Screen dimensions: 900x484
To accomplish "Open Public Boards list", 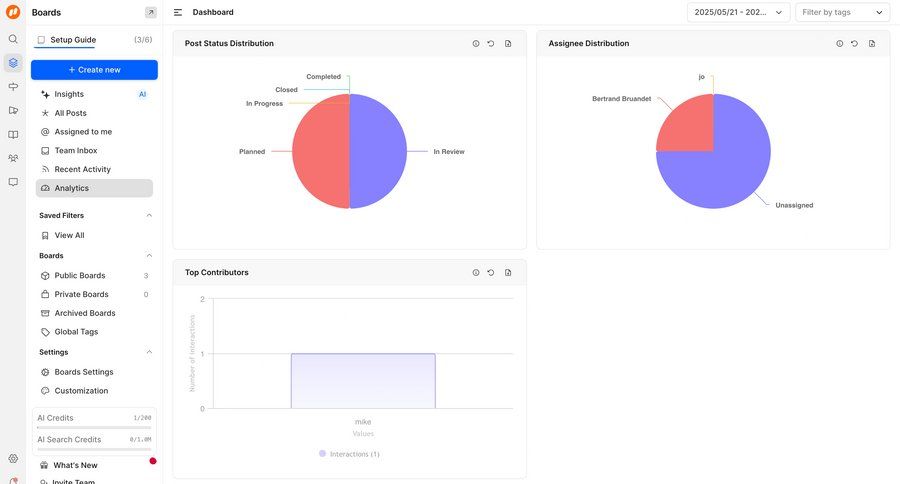I will [x=94, y=276].
